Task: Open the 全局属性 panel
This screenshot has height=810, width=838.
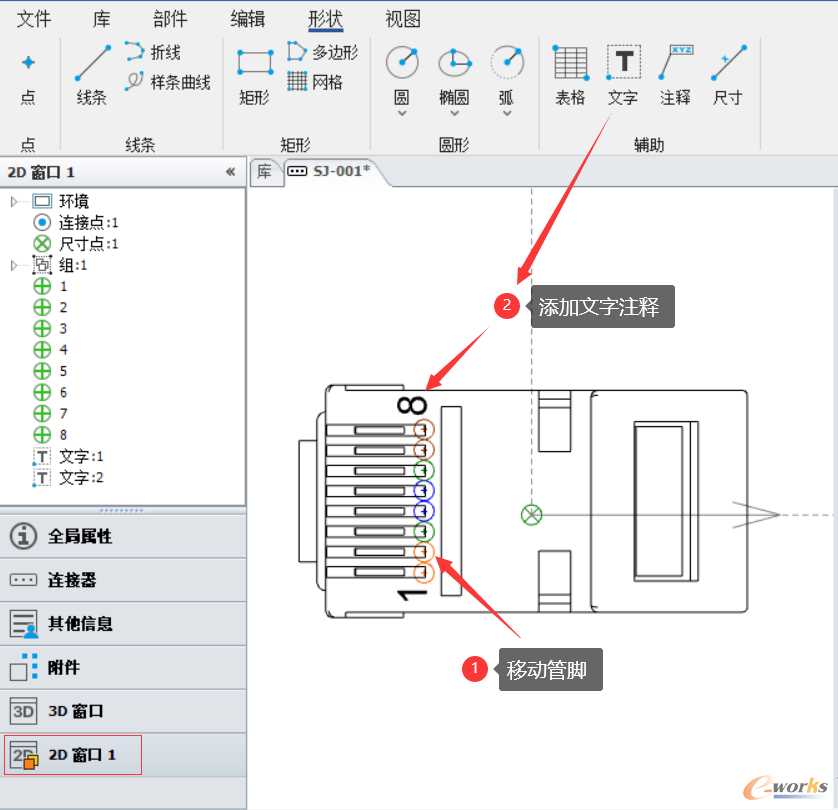Action: pos(123,536)
